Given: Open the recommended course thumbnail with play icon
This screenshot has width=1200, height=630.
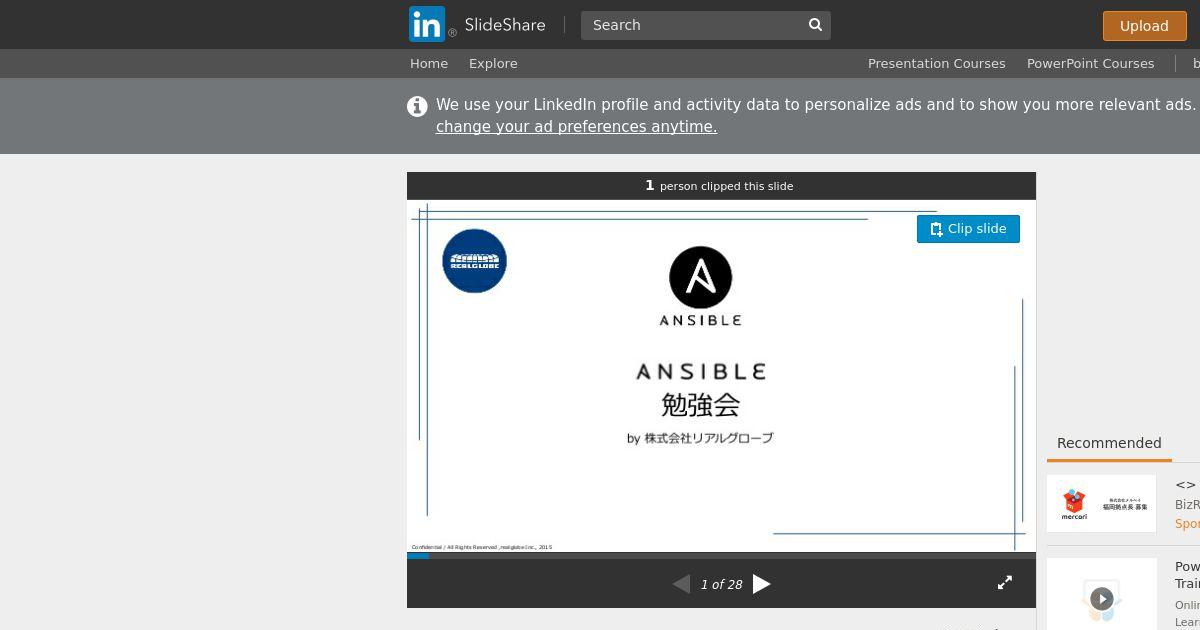Looking at the screenshot, I should click(x=1101, y=594).
